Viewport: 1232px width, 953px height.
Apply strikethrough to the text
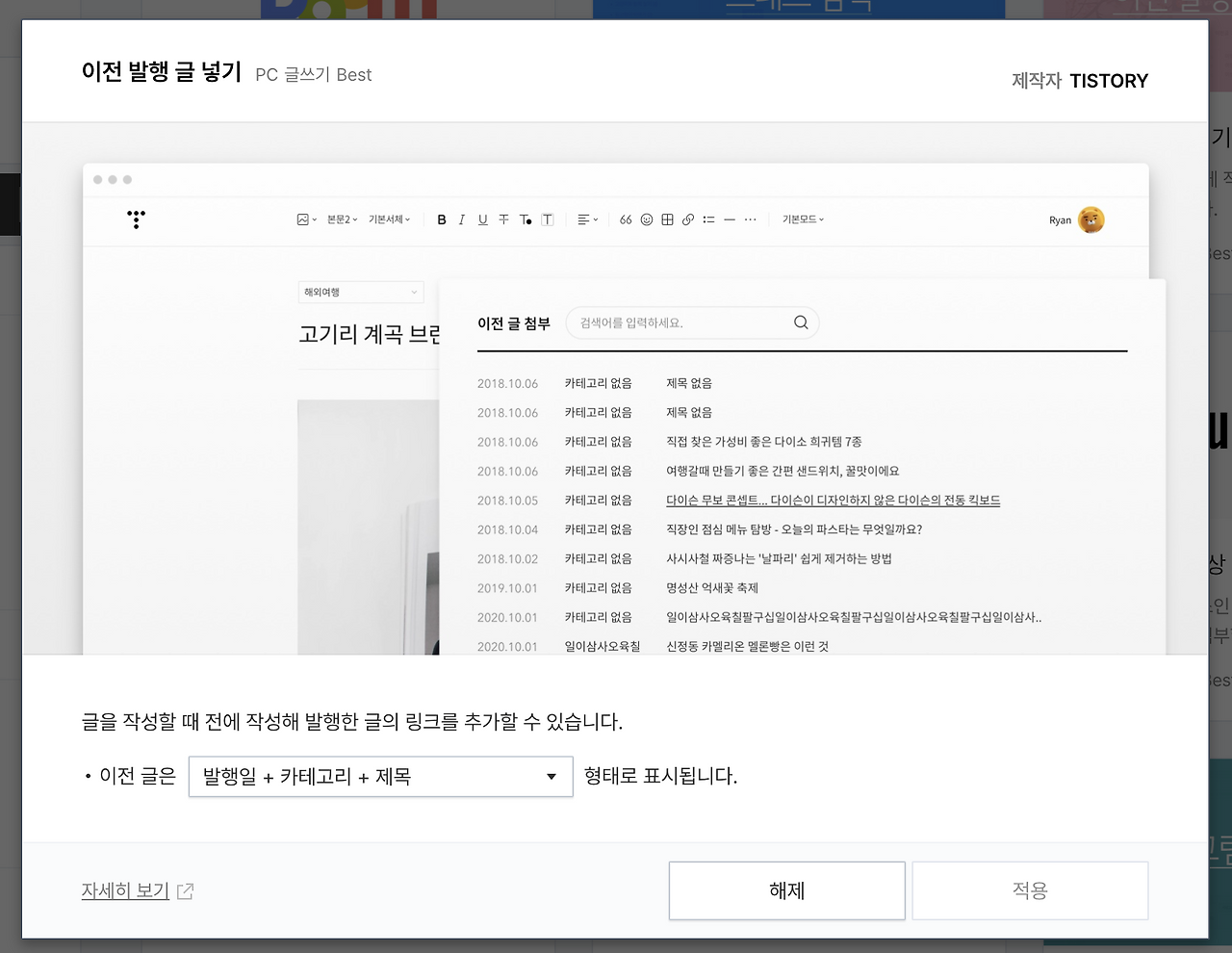tap(503, 219)
